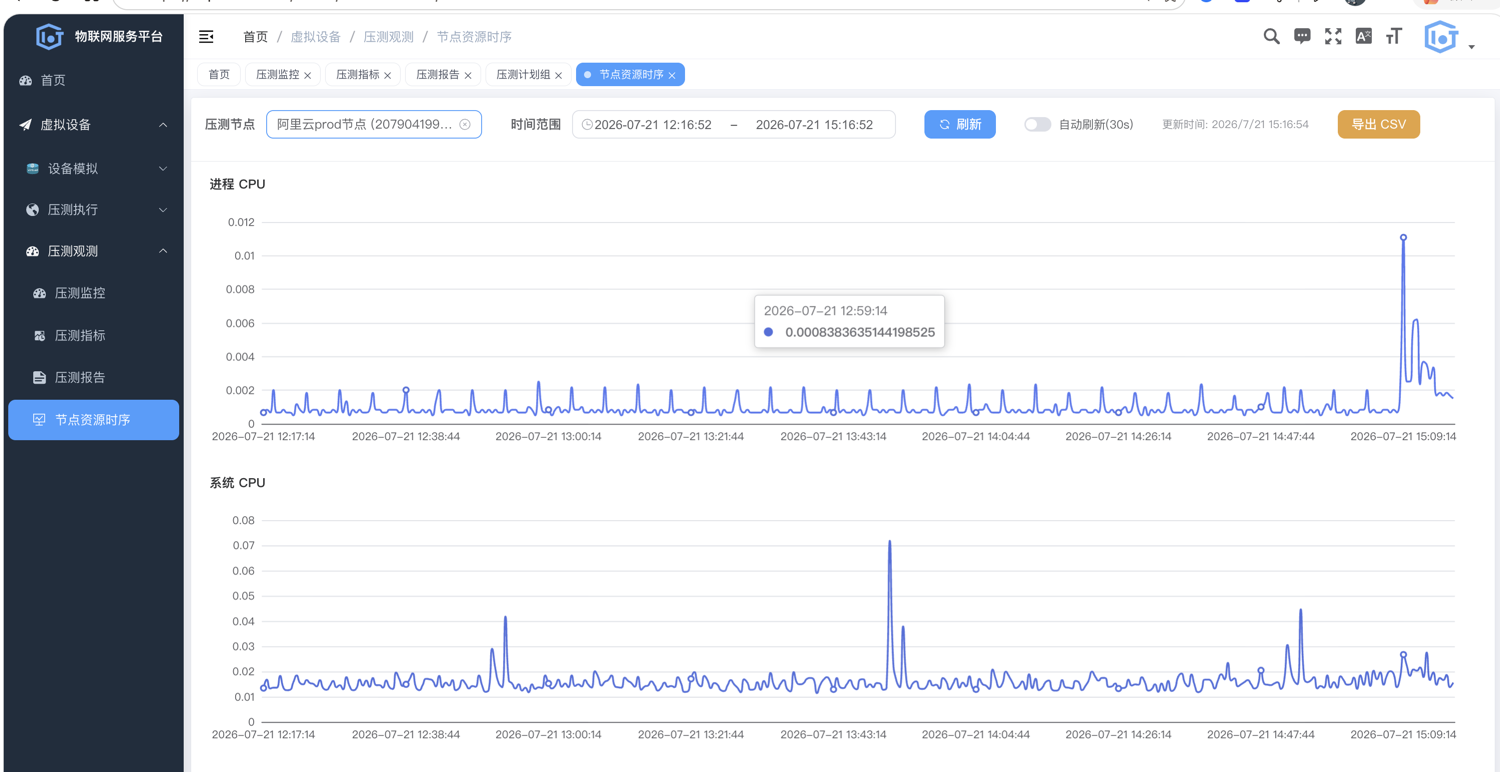This screenshot has height=772, width=1500.
Task: Open font size settings icon
Action: [x=1394, y=37]
